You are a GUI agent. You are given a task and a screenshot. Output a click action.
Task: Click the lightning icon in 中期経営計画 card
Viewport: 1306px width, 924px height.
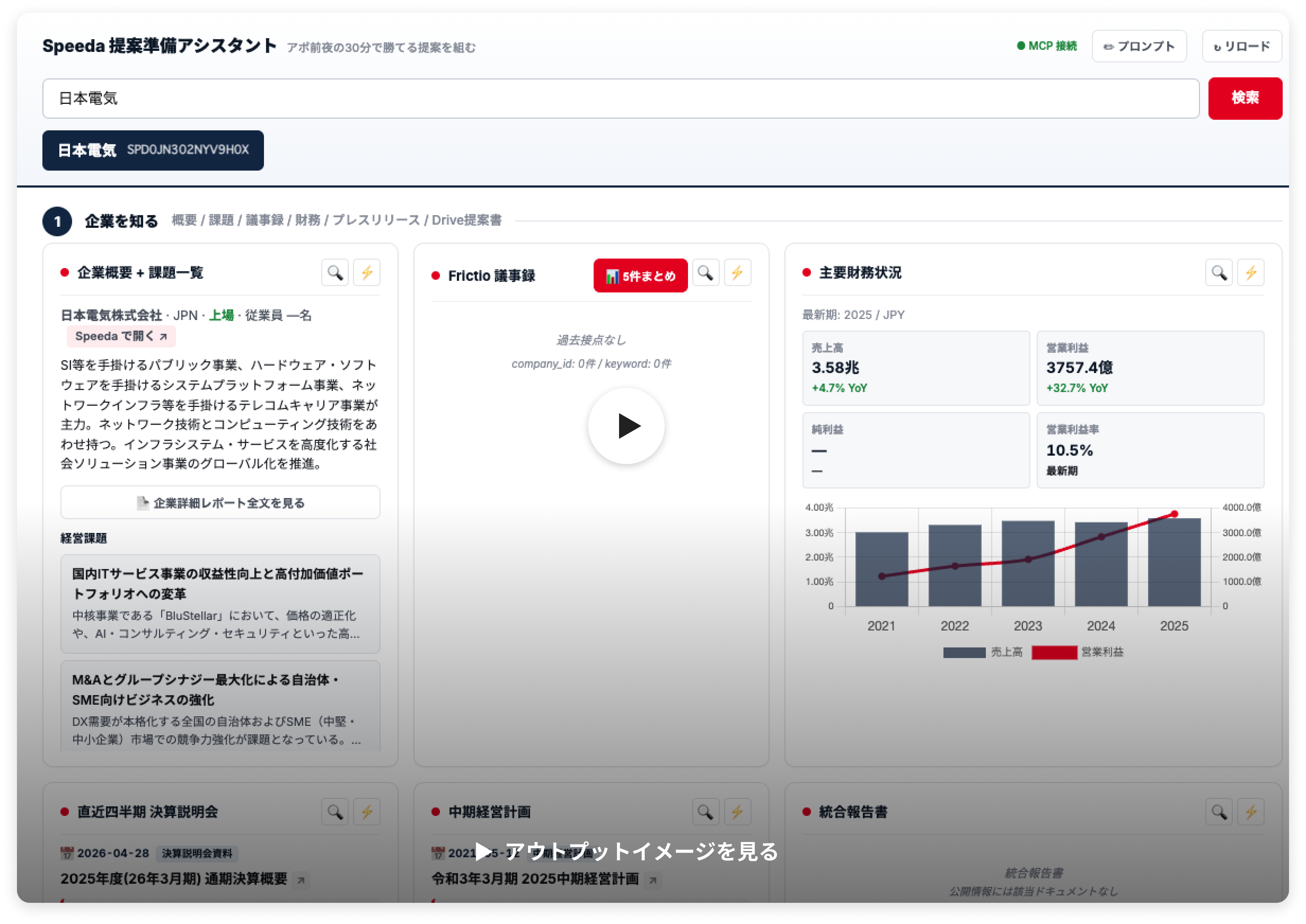tap(737, 812)
